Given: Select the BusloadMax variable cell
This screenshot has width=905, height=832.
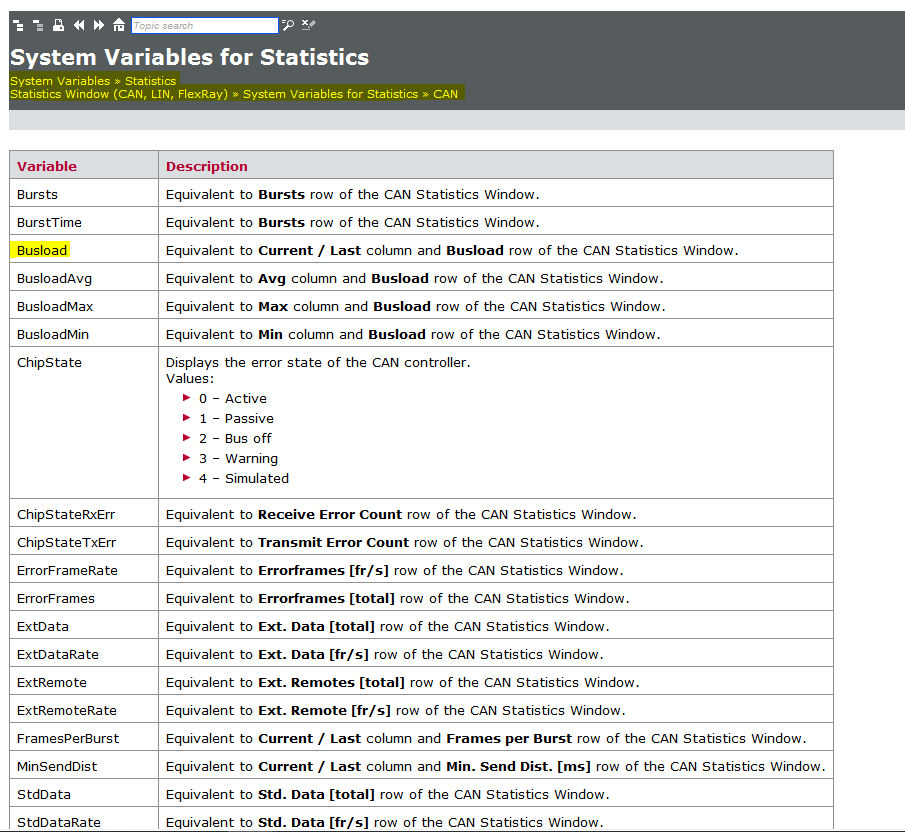Looking at the screenshot, I should (x=84, y=306).
